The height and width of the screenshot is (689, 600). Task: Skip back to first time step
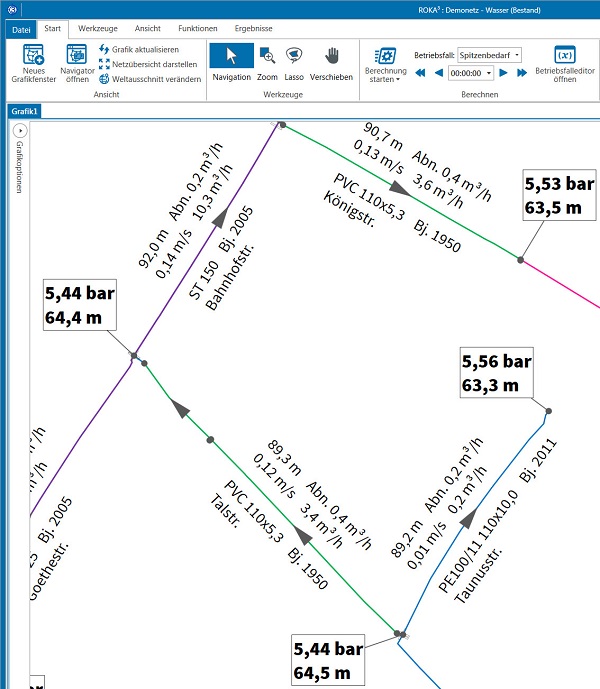click(420, 73)
